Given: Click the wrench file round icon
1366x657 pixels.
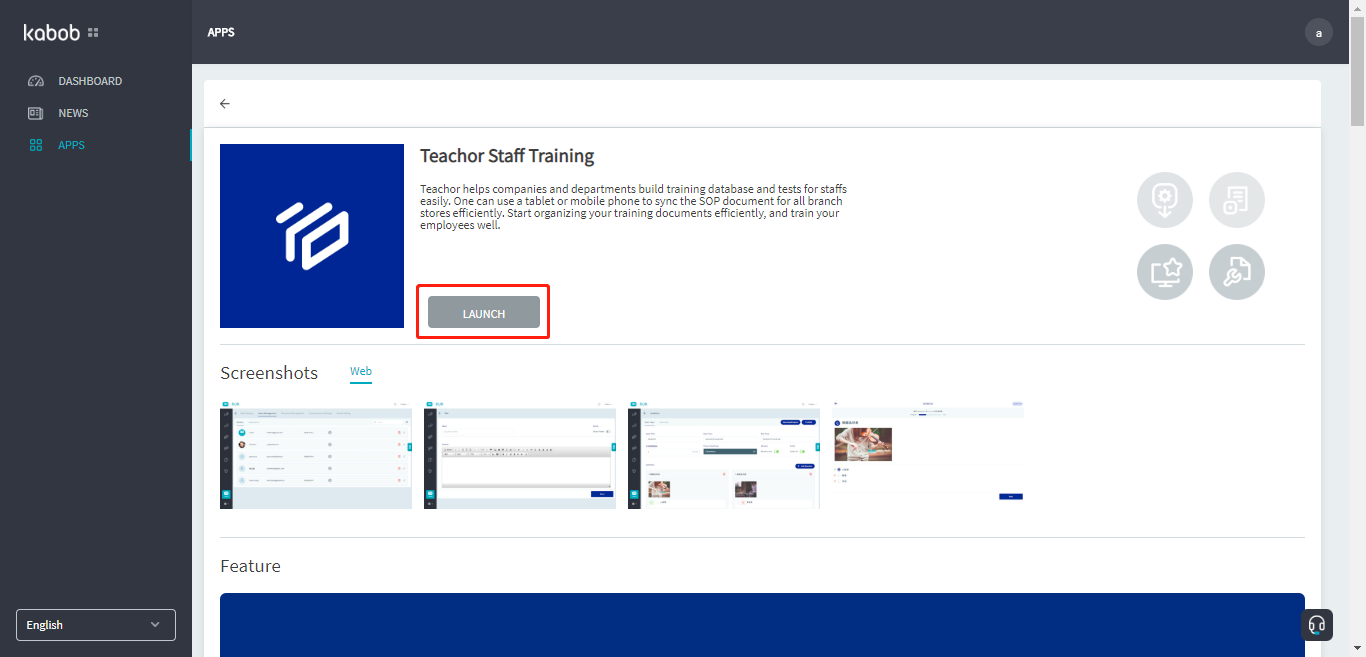Looking at the screenshot, I should coord(1237,272).
